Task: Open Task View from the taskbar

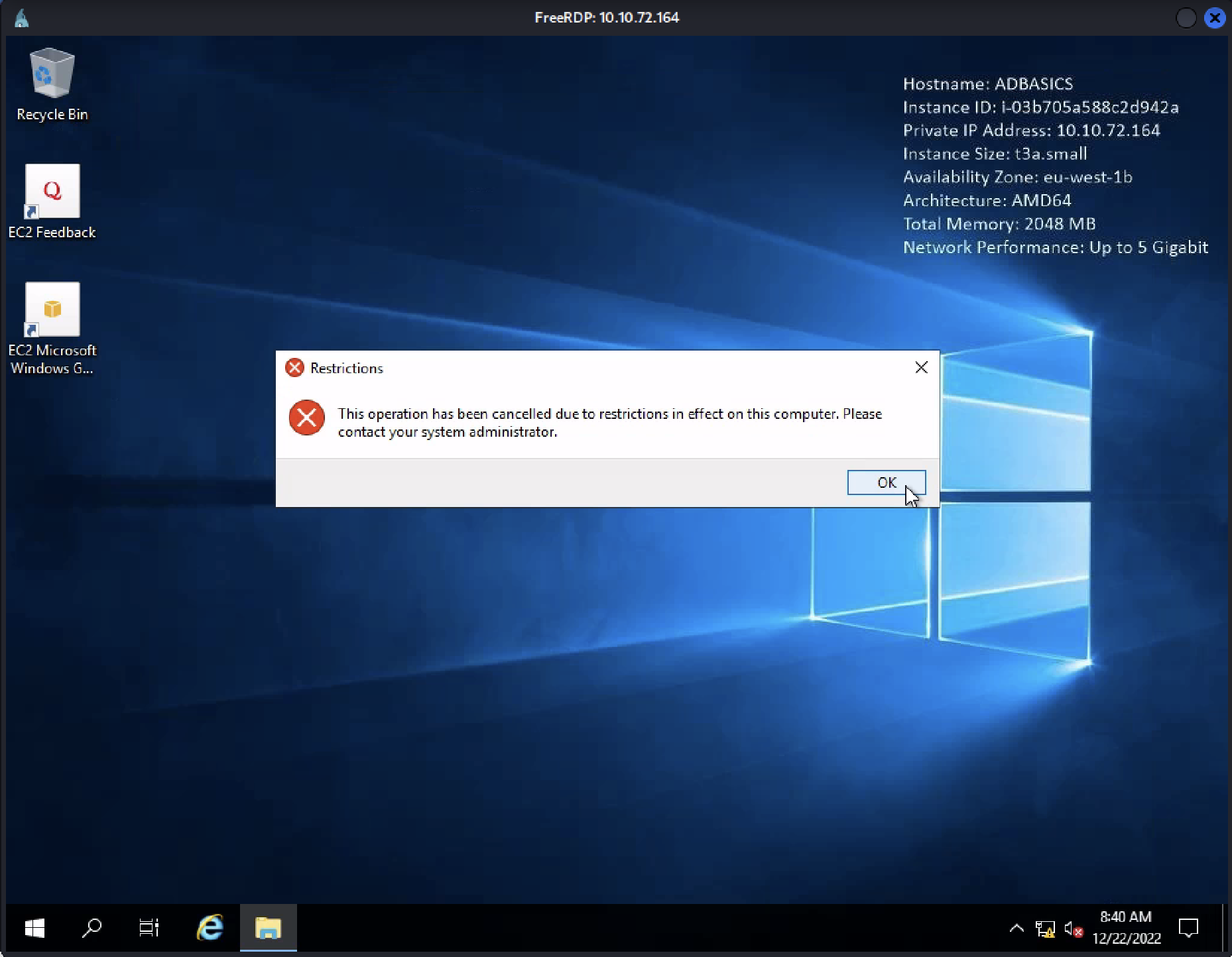Action: pos(149,928)
